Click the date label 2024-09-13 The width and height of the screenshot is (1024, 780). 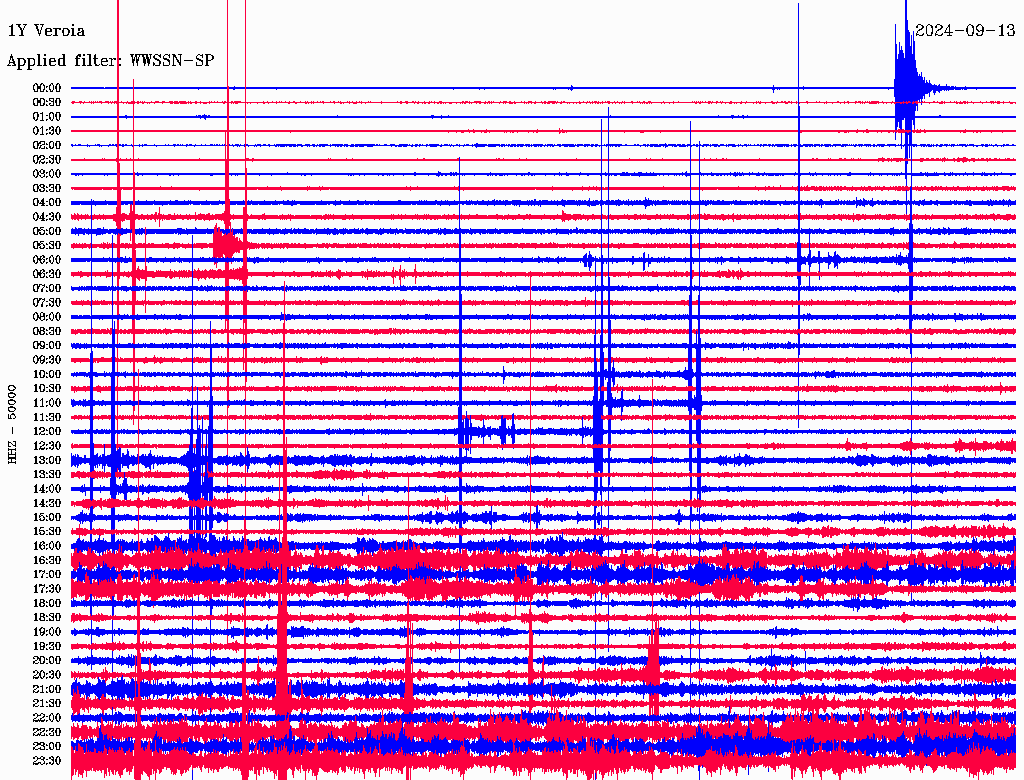coord(965,30)
